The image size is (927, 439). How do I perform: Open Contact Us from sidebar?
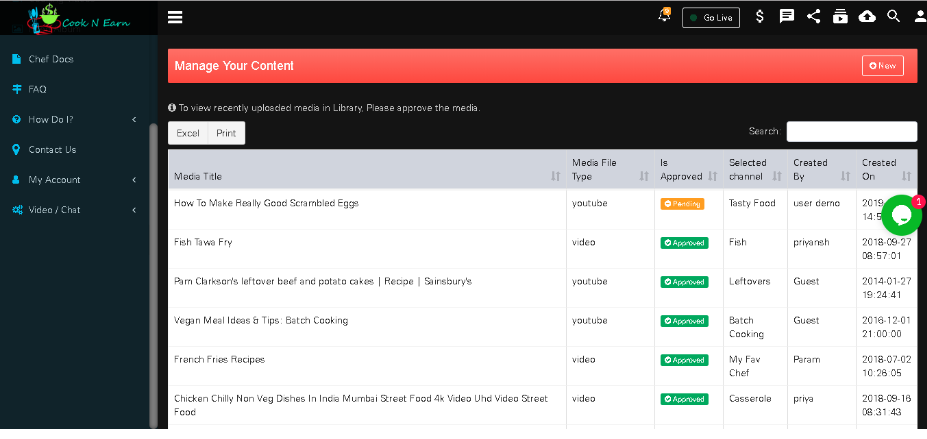52,149
